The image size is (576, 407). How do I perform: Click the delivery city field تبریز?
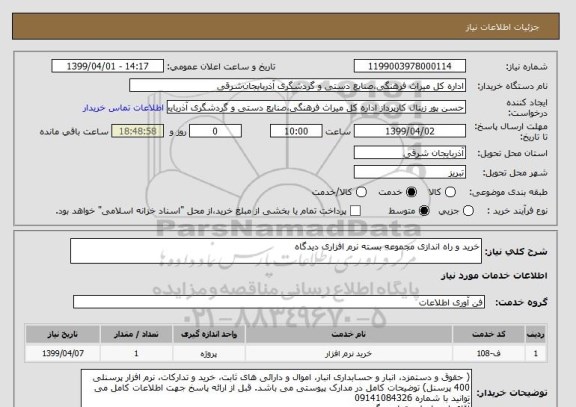point(410,172)
